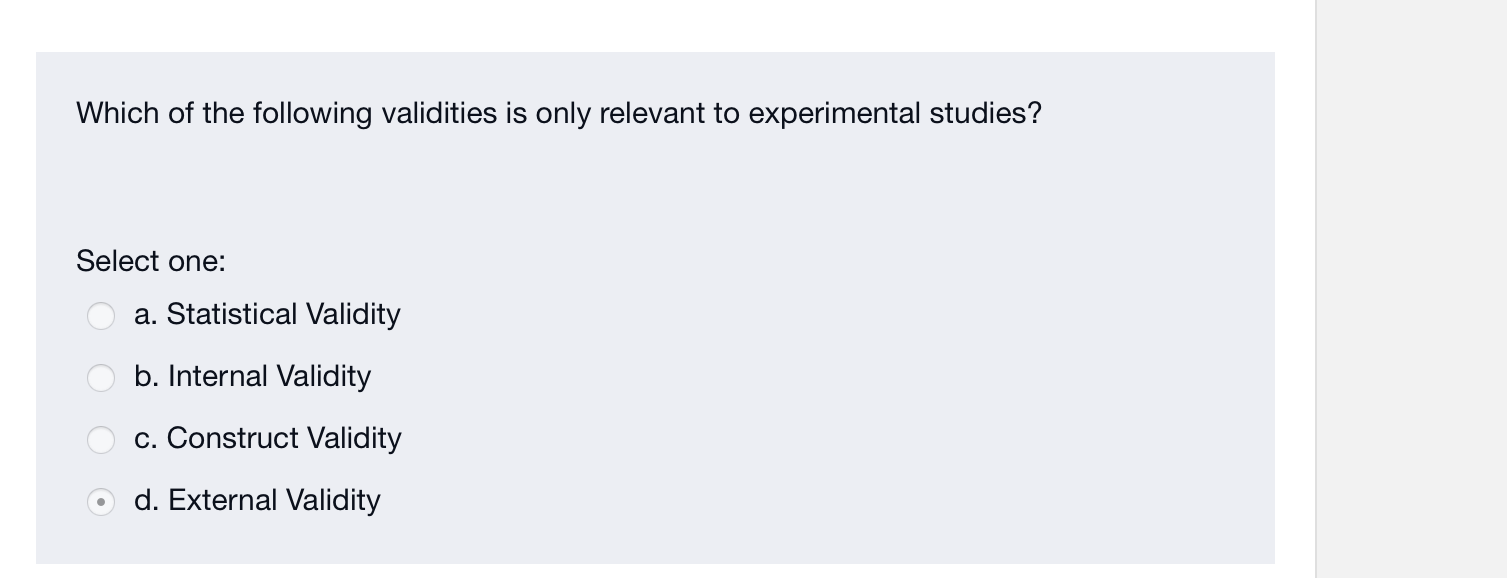Choose the Construct Validity radio button
Image resolution: width=1507 pixels, height=578 pixels.
click(x=101, y=440)
